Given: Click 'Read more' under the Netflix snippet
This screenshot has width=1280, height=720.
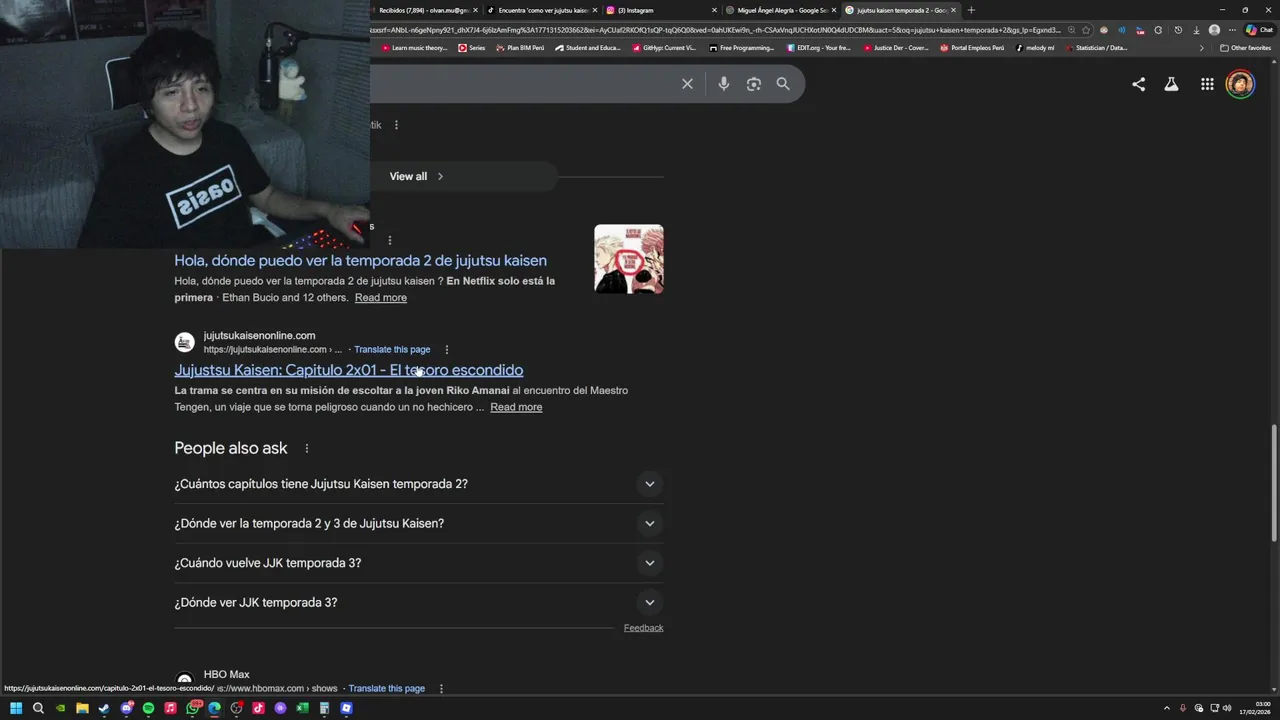Looking at the screenshot, I should [x=380, y=298].
